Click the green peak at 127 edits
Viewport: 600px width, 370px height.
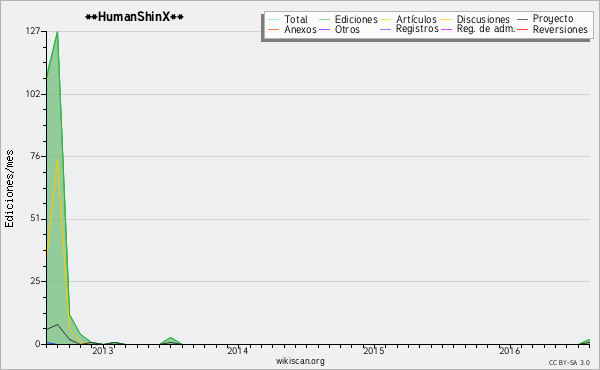point(57,32)
